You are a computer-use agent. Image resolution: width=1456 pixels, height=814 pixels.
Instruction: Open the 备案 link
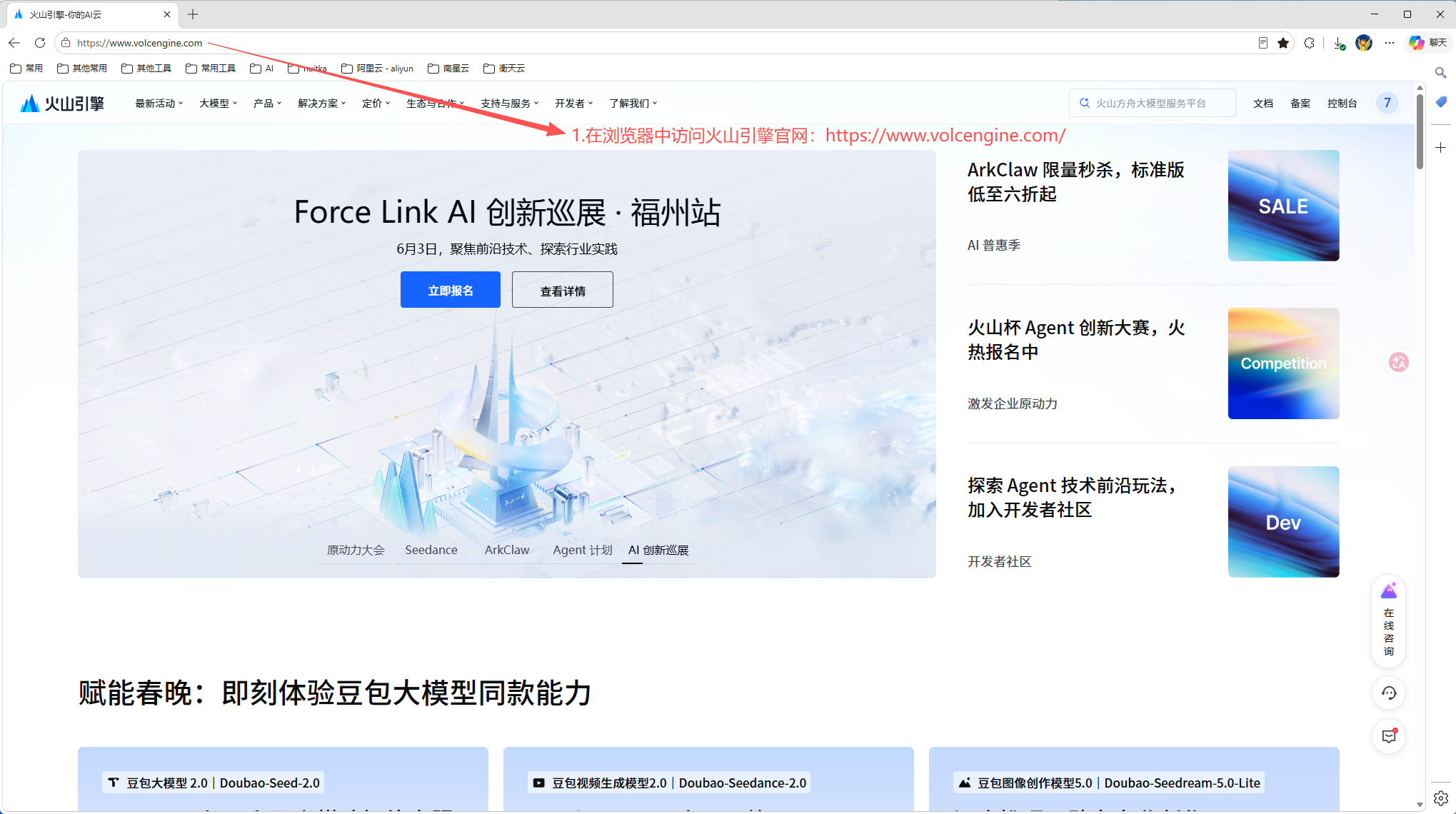[x=1300, y=104]
